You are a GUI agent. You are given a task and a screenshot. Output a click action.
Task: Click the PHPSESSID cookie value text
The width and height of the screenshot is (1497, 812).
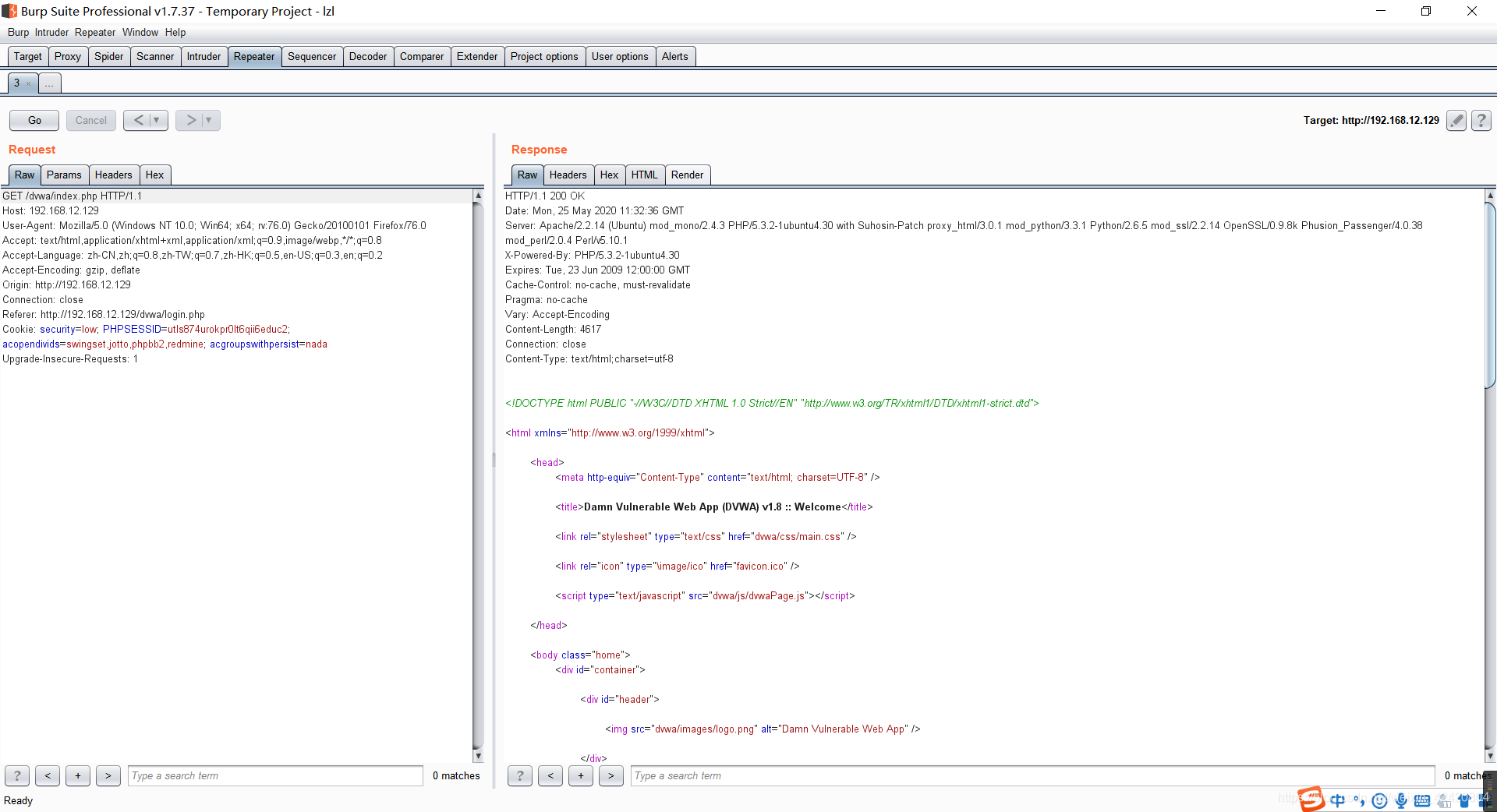(228, 329)
